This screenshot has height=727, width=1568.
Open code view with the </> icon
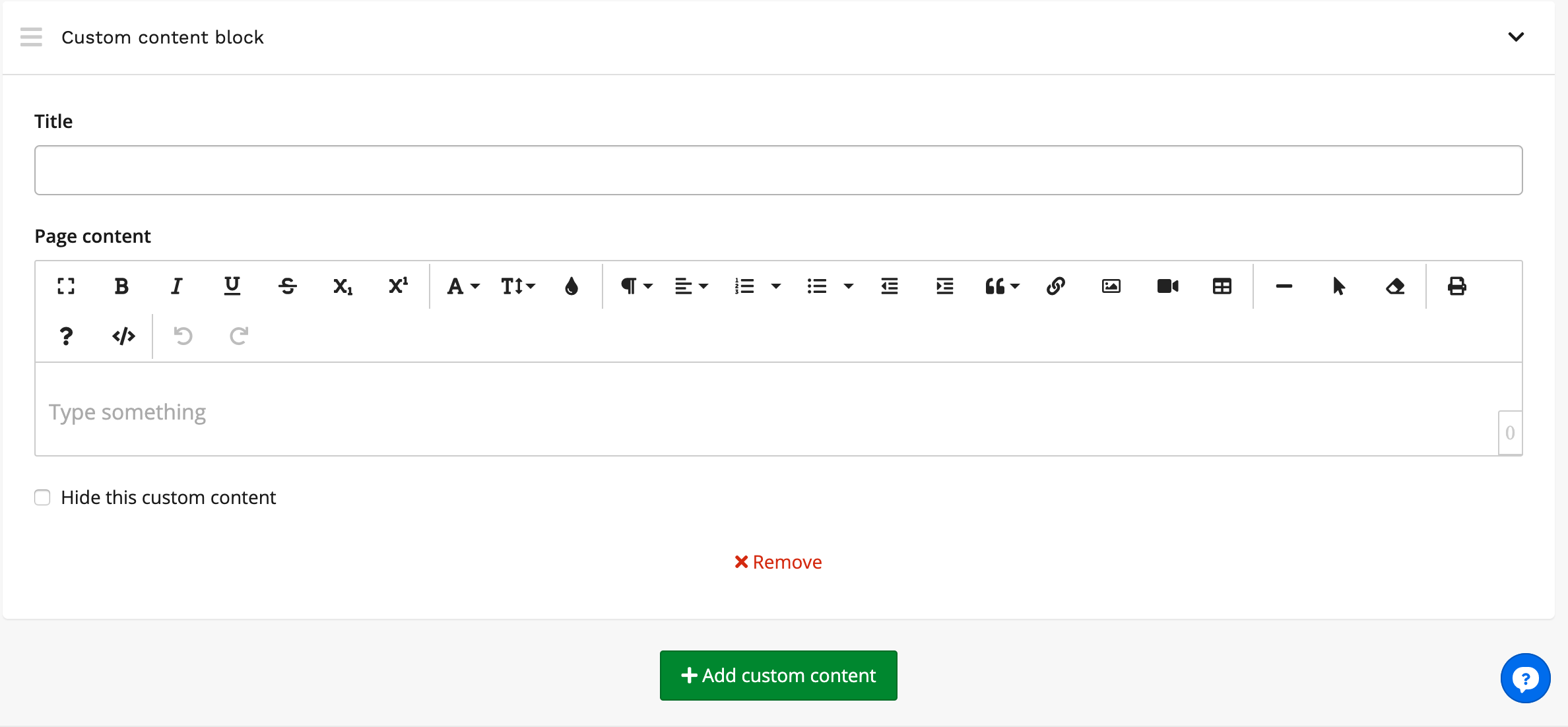[x=123, y=336]
